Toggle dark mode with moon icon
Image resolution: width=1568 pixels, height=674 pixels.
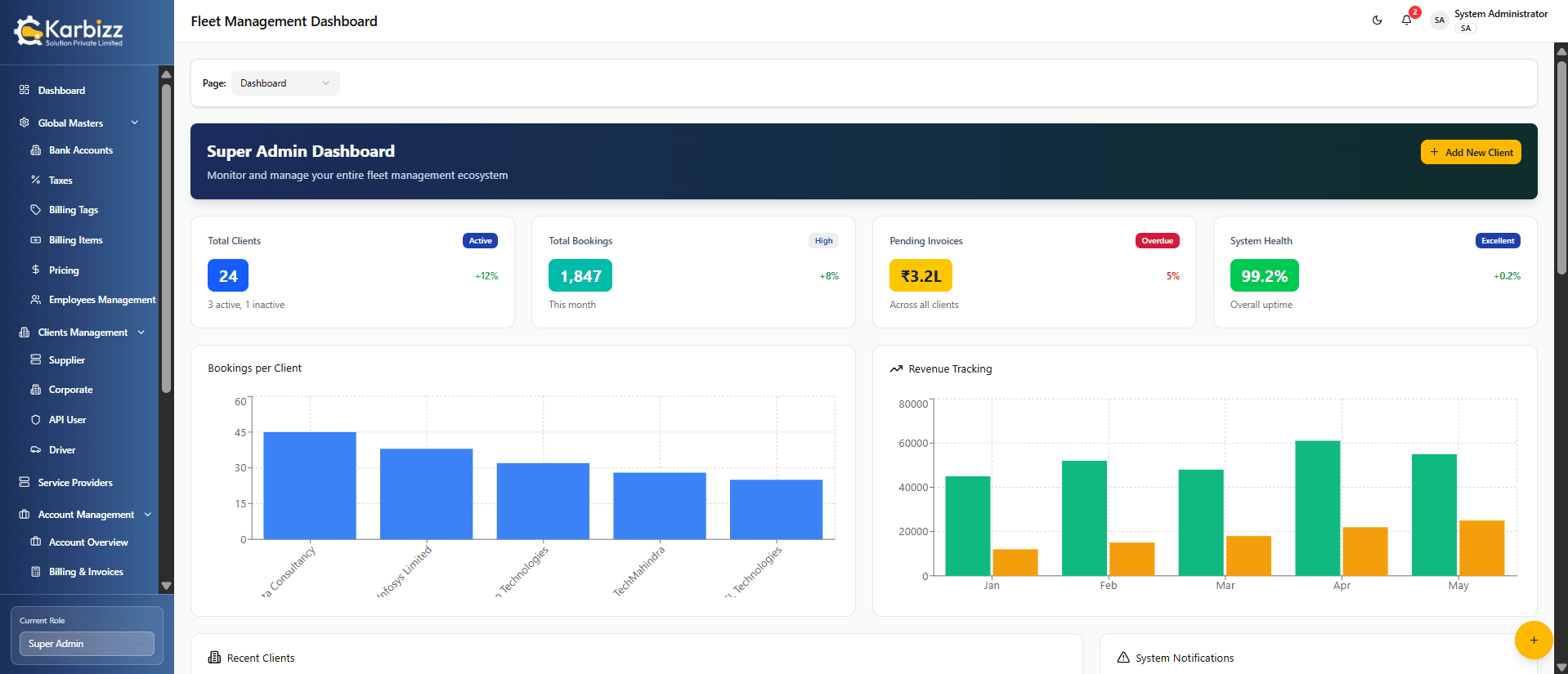(x=1378, y=20)
